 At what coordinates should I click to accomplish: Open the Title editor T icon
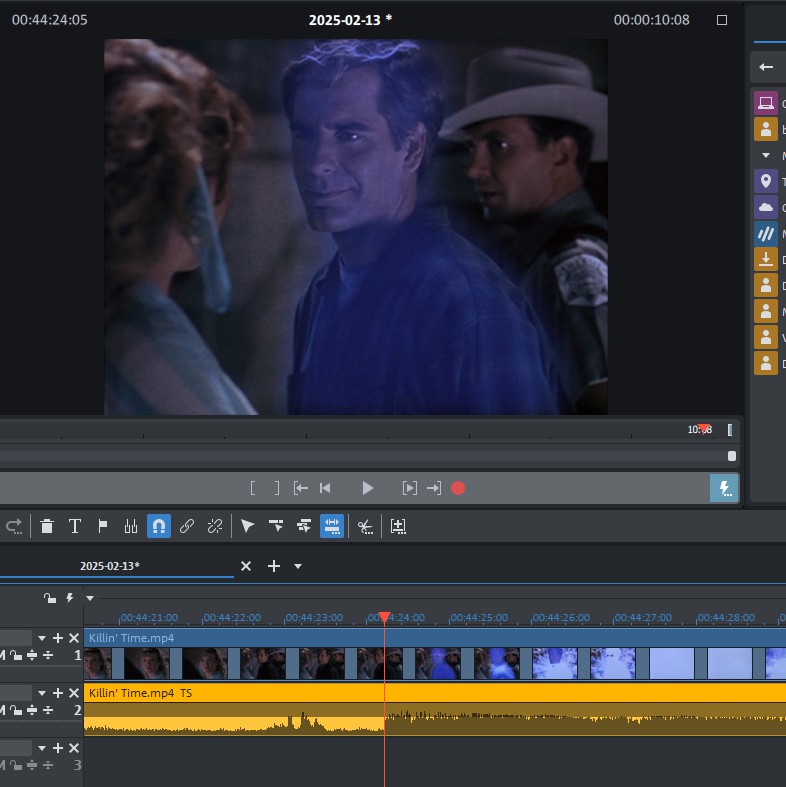[x=74, y=526]
